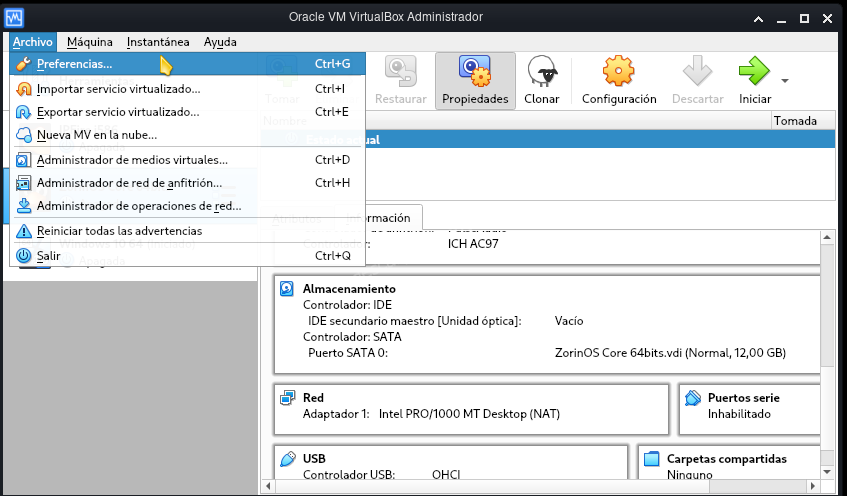Choose Exportar servicio virtualizado

tap(187, 112)
